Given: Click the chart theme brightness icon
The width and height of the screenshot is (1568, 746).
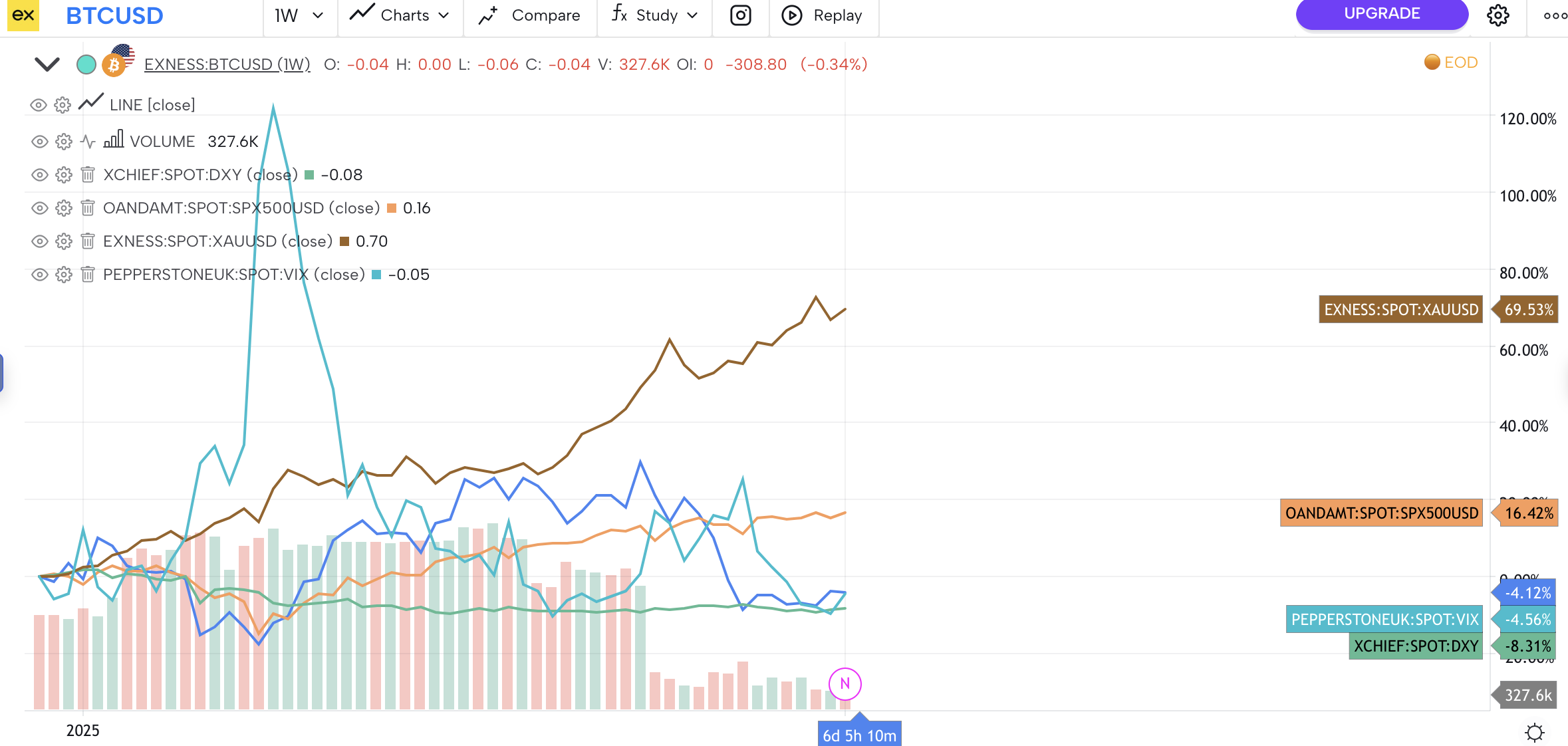Looking at the screenshot, I should (x=1534, y=733).
